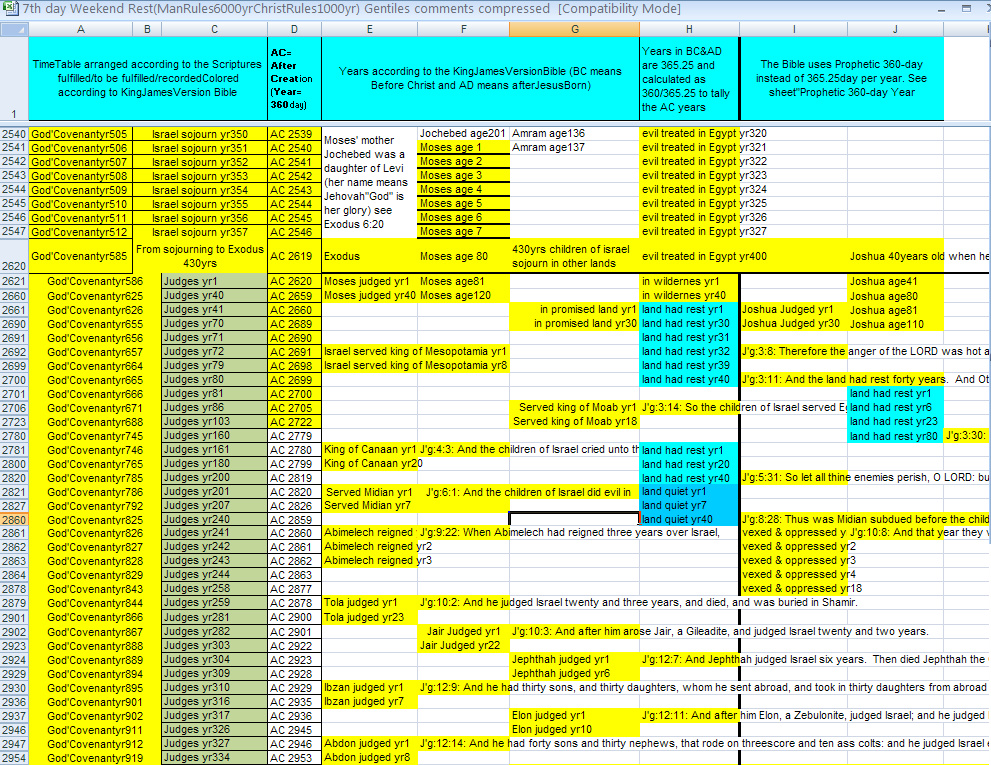Viewport: 991px width, 765px height.
Task: Select the cell 'God'Covenantyr919'
Action: tap(95, 758)
